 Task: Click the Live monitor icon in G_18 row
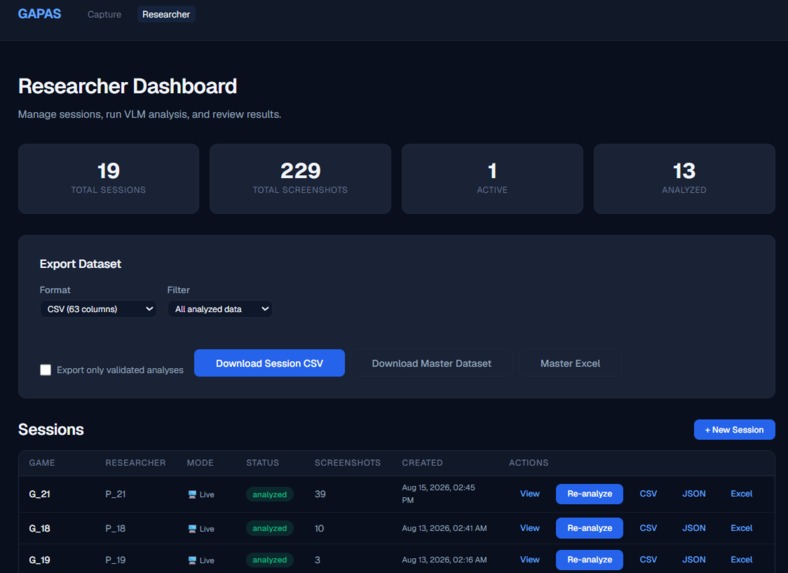pyautogui.click(x=192, y=529)
